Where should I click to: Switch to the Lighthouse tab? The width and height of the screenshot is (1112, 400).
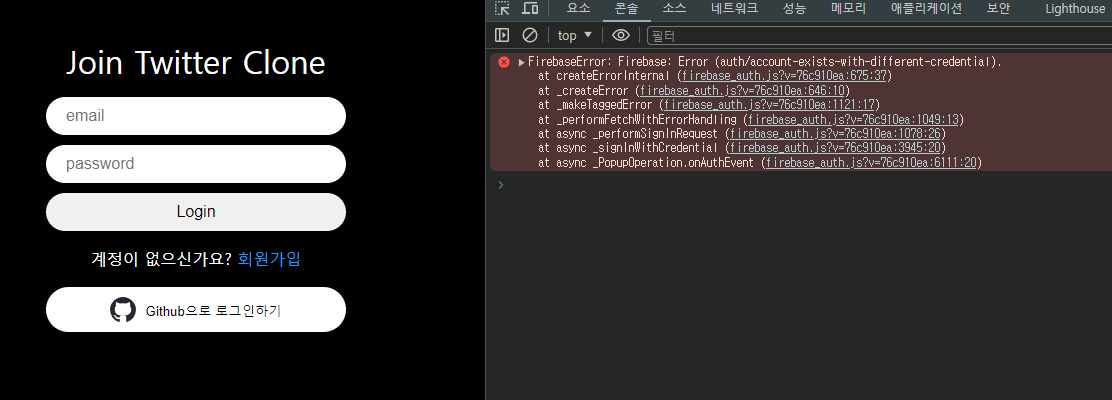tap(1075, 9)
